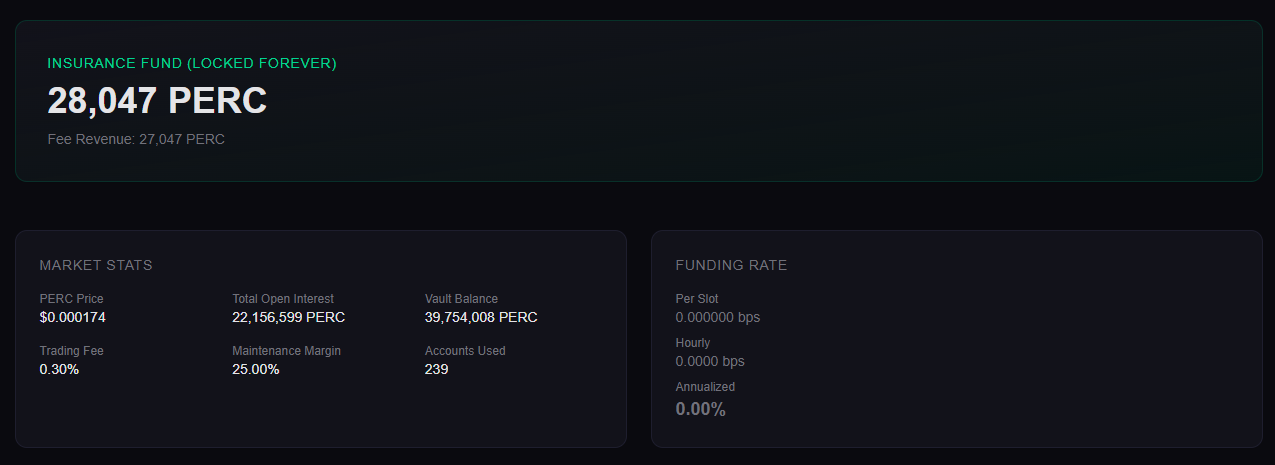Click the $0.000174 price value
This screenshot has height=465, width=1275.
pyautogui.click(x=72, y=317)
